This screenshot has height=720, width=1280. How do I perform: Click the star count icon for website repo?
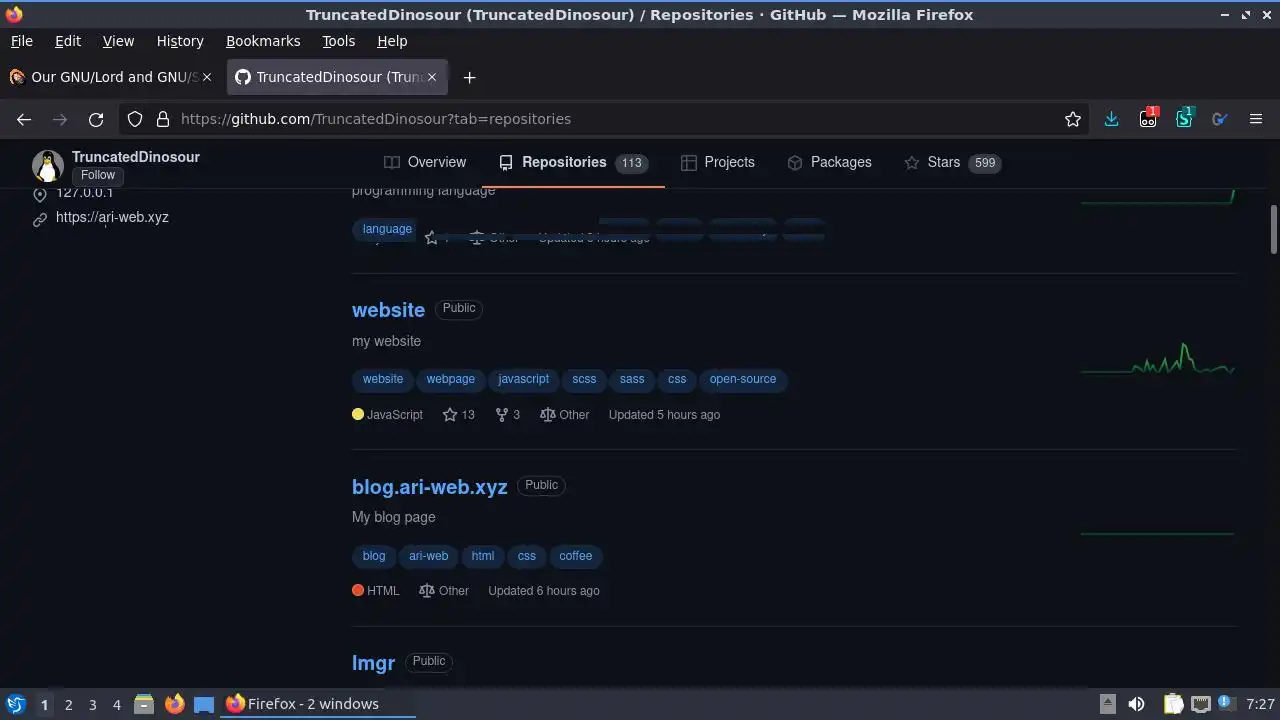pyautogui.click(x=450, y=414)
